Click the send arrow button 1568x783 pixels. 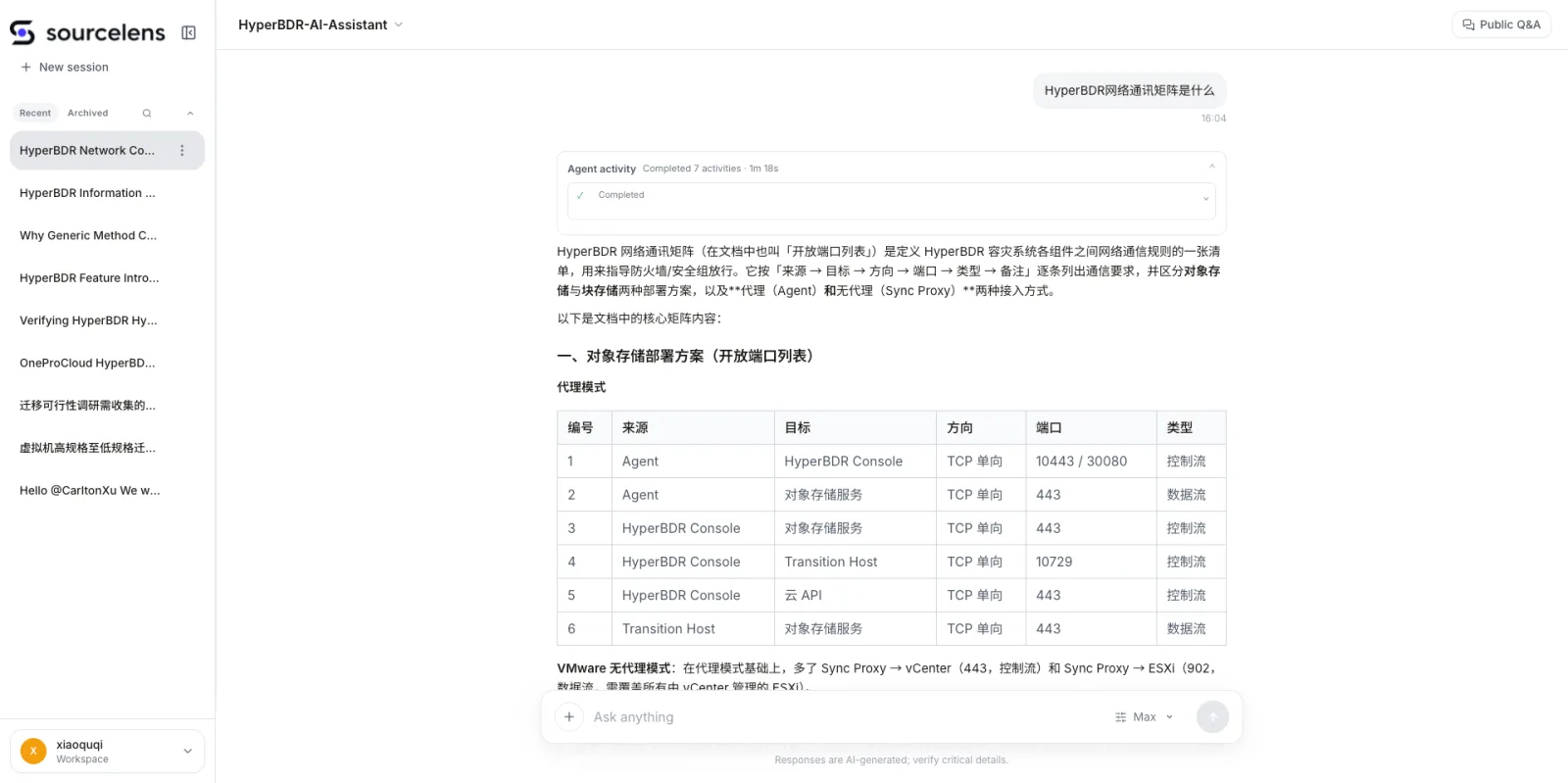(1212, 717)
